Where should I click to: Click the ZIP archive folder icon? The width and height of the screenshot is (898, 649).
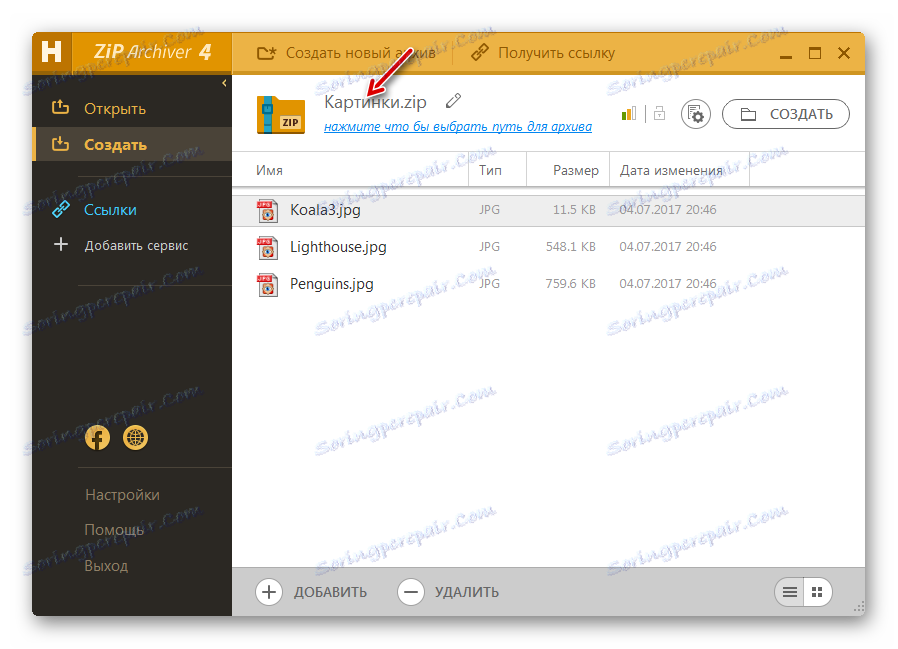click(x=281, y=115)
